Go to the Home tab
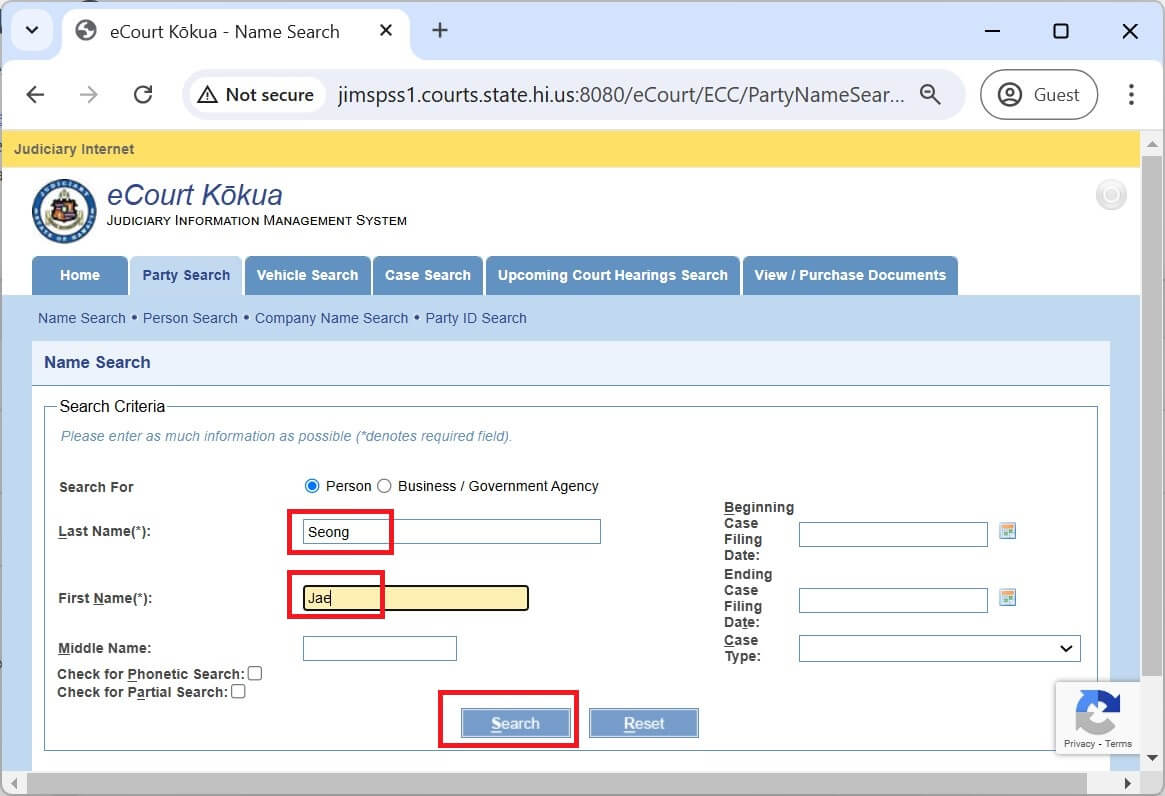1165x796 pixels. [79, 276]
